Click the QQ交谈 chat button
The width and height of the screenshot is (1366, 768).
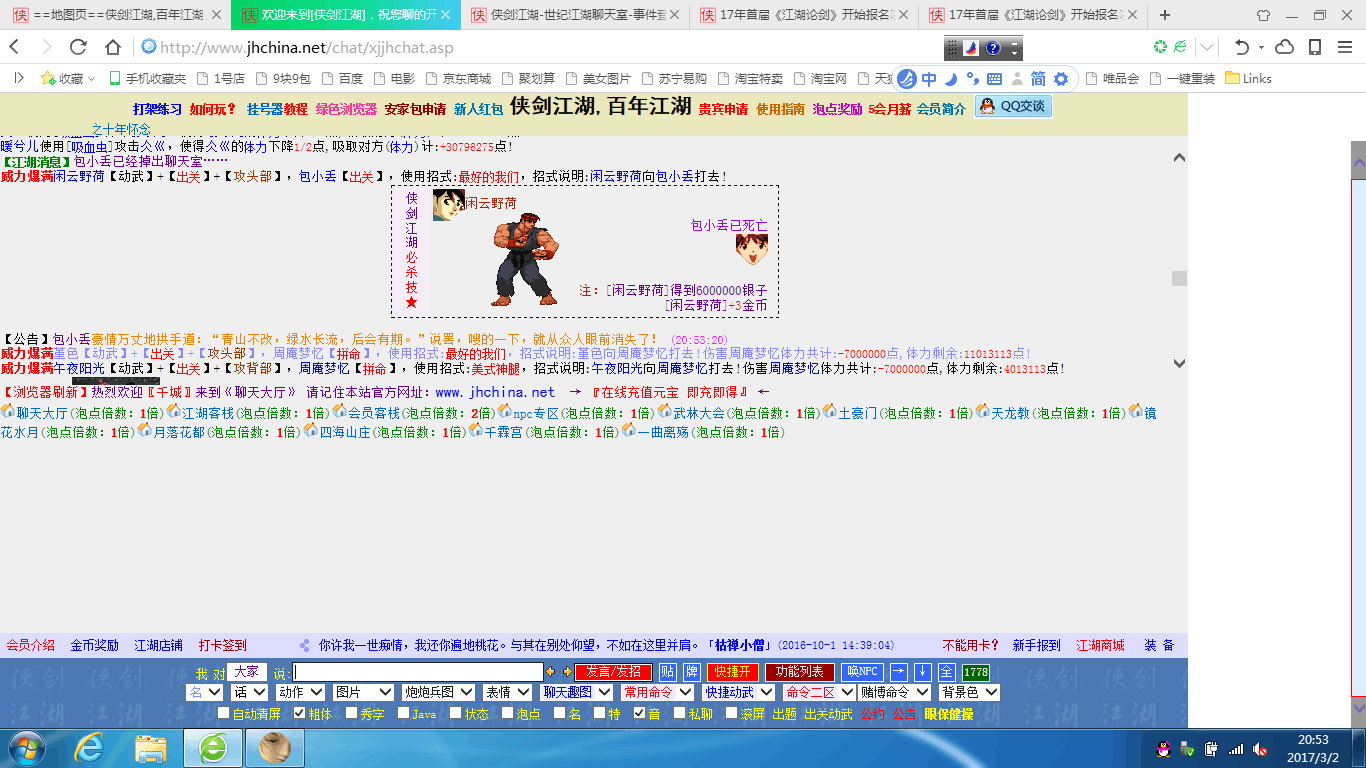(1013, 106)
